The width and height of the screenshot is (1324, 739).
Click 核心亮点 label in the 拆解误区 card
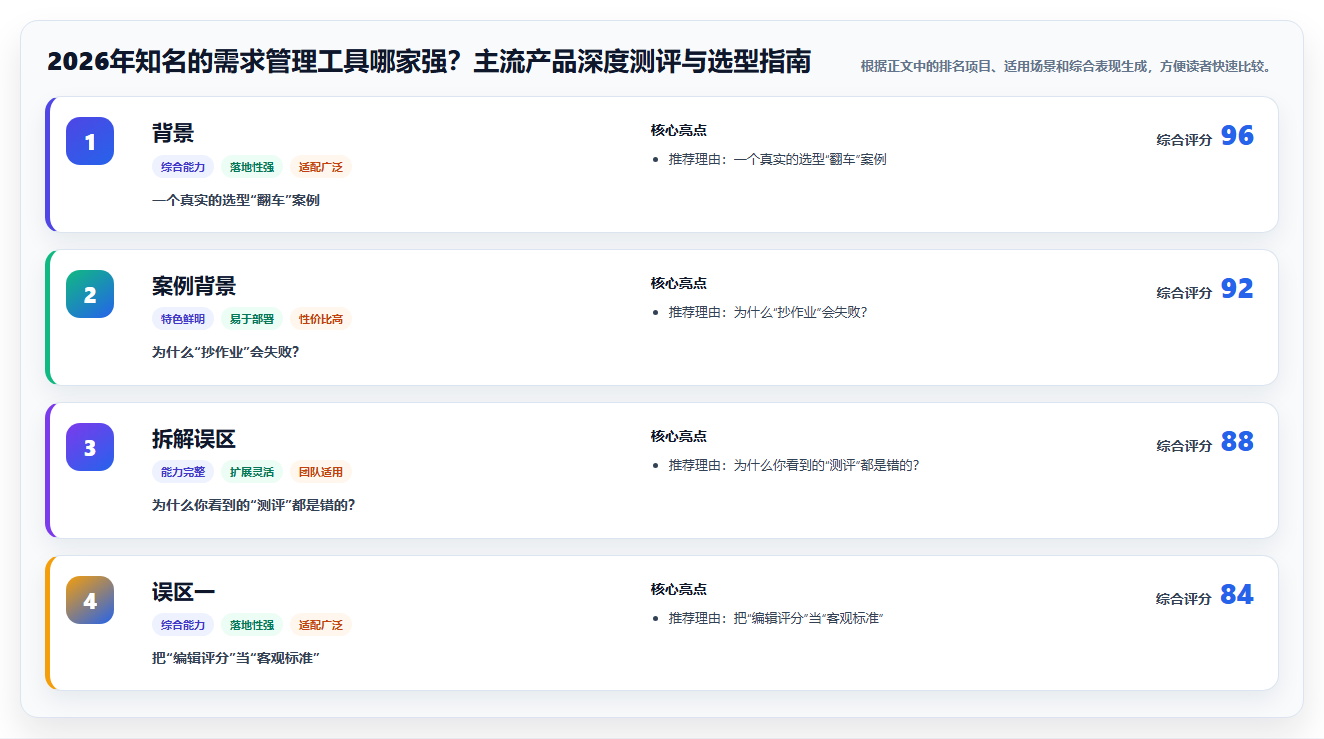(679, 436)
